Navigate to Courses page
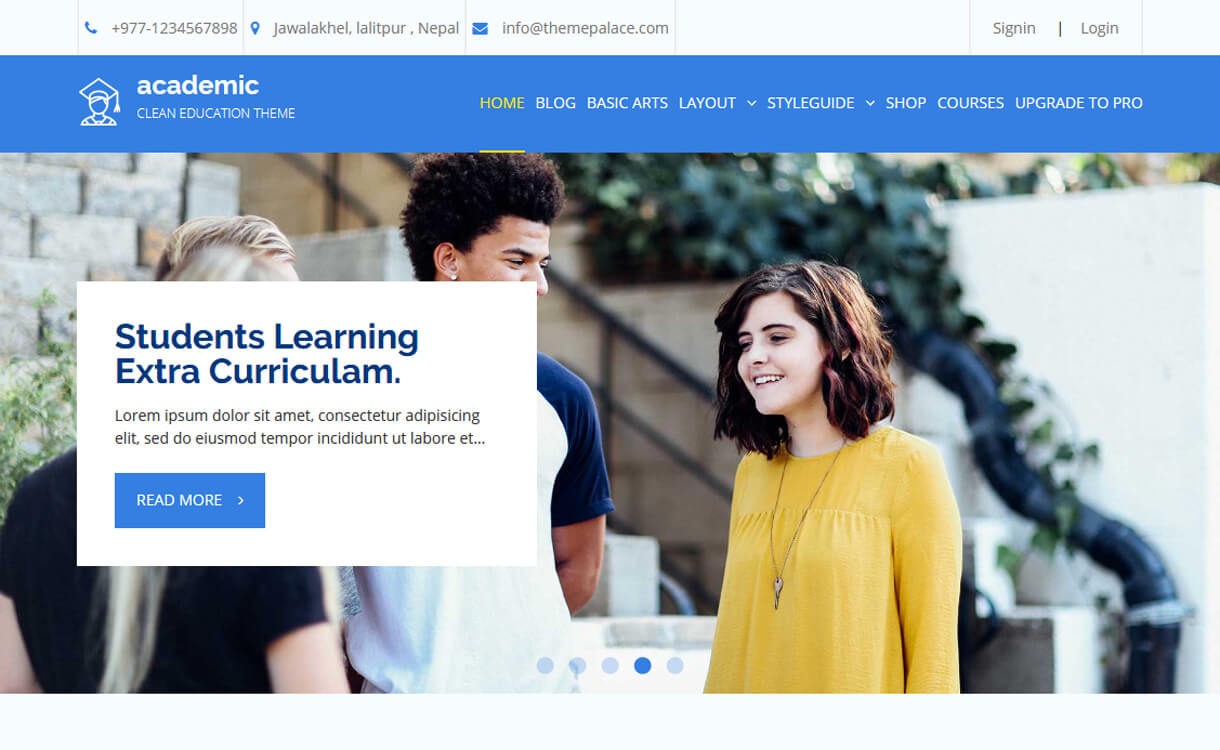 pyautogui.click(x=970, y=103)
